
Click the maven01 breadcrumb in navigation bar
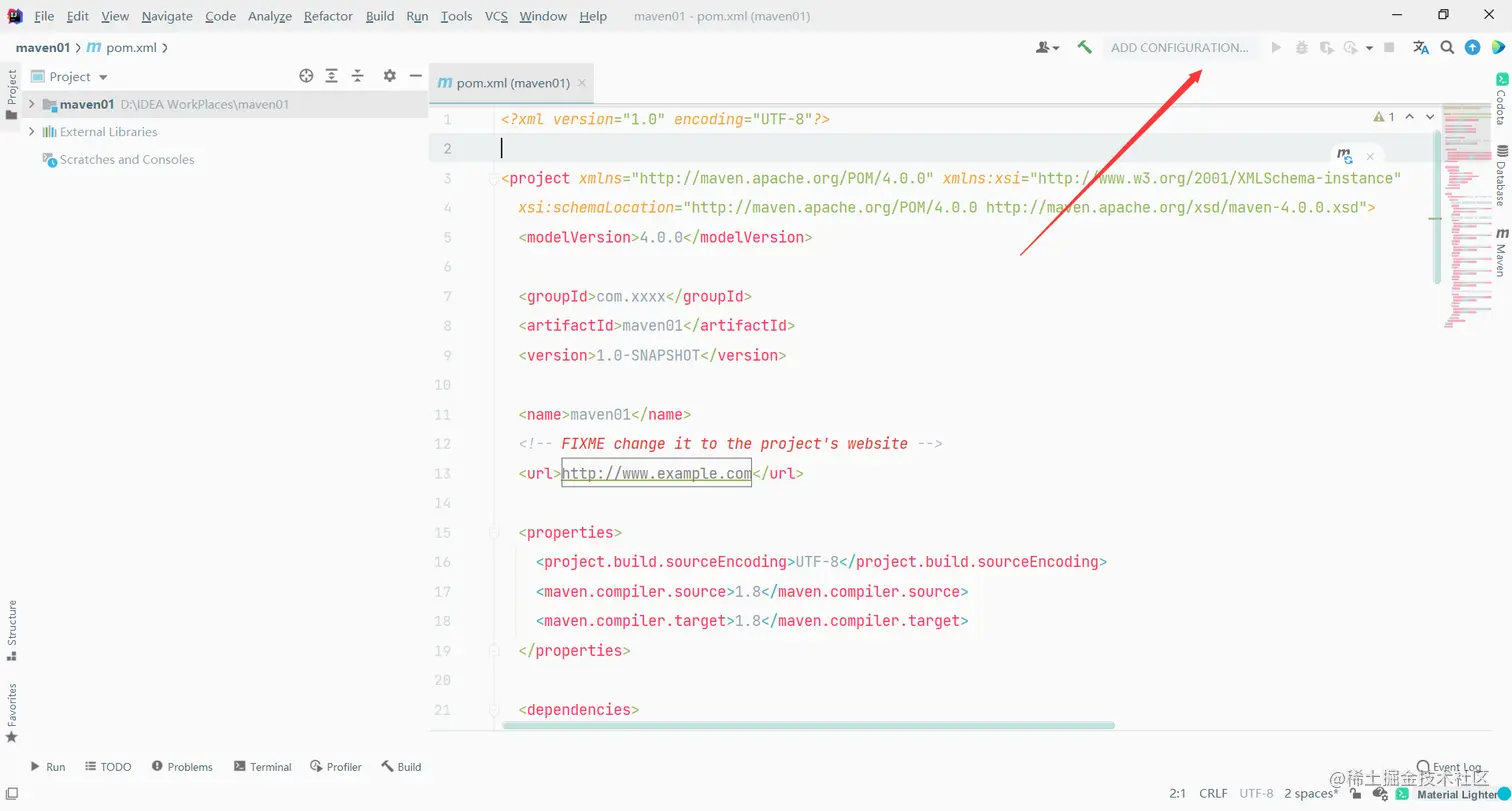pos(45,47)
